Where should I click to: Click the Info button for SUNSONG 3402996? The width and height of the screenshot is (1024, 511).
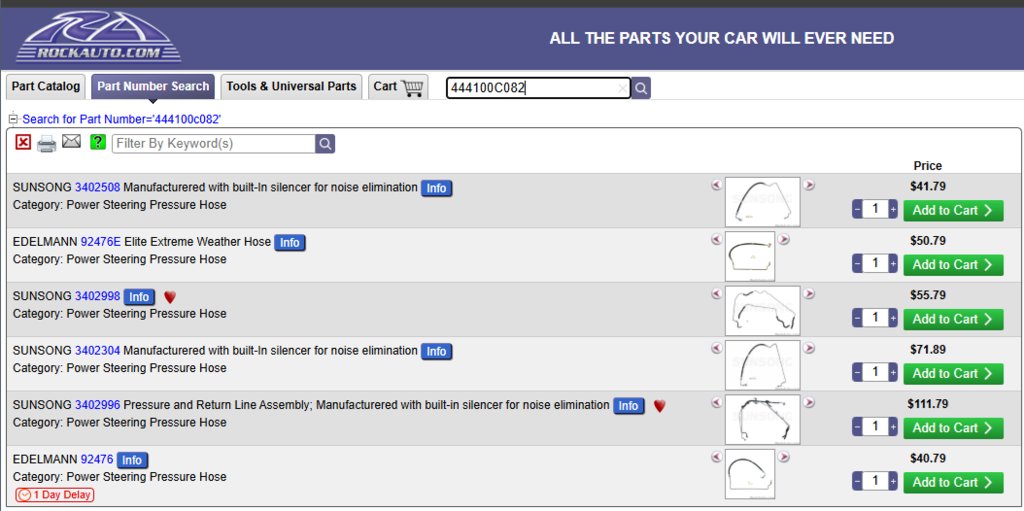coord(628,406)
